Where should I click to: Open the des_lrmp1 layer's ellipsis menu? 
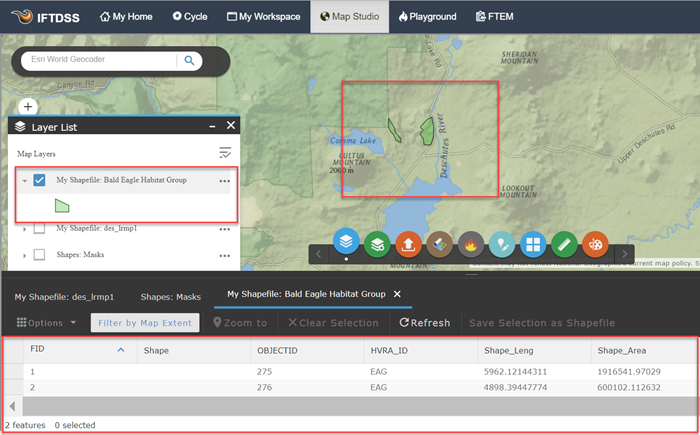pos(225,230)
